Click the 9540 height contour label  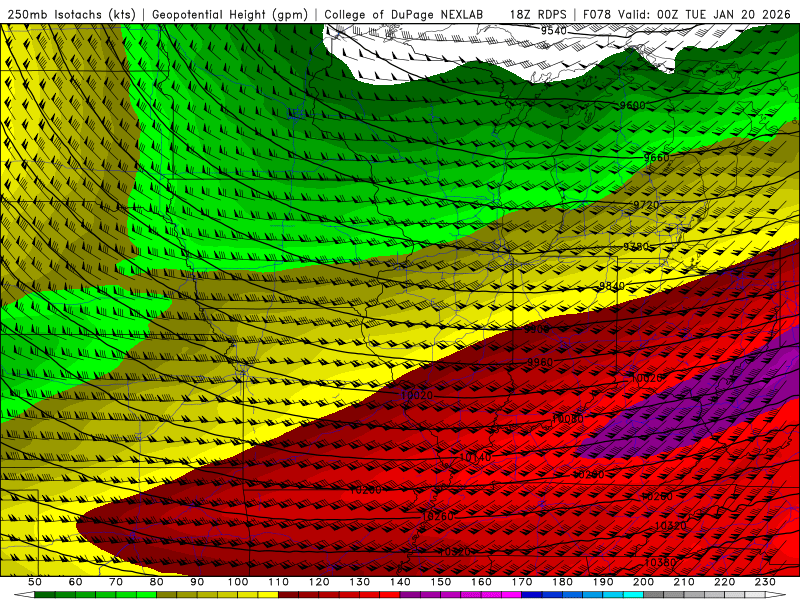(554, 31)
